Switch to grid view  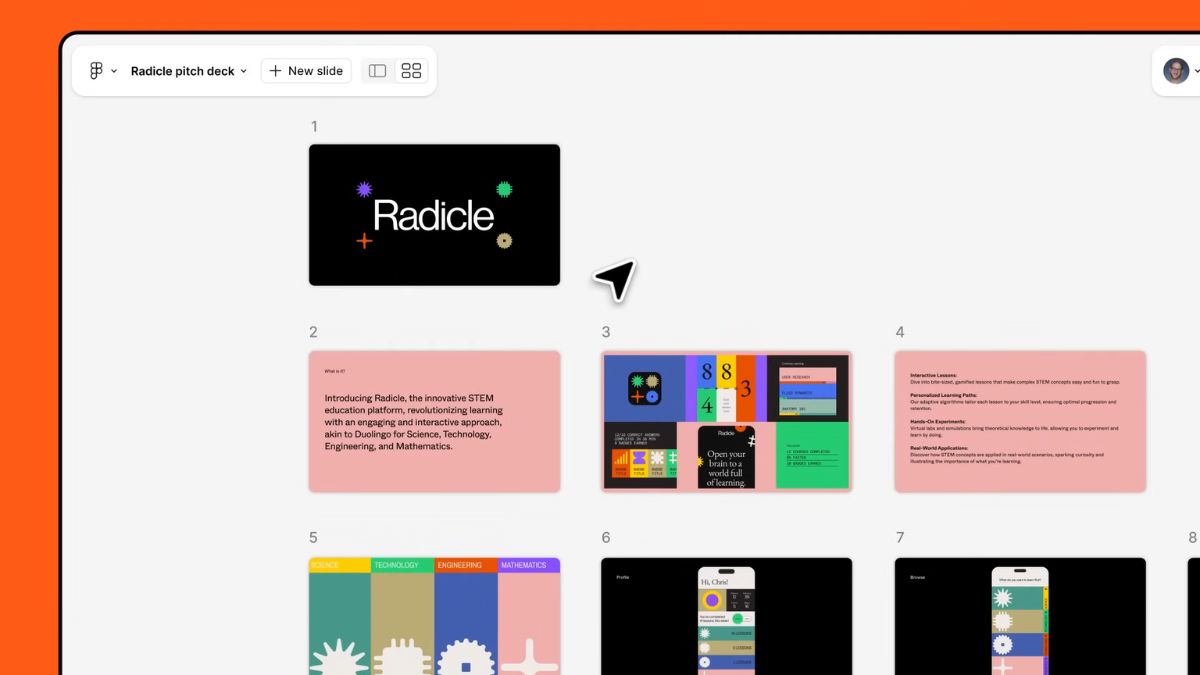coord(411,71)
